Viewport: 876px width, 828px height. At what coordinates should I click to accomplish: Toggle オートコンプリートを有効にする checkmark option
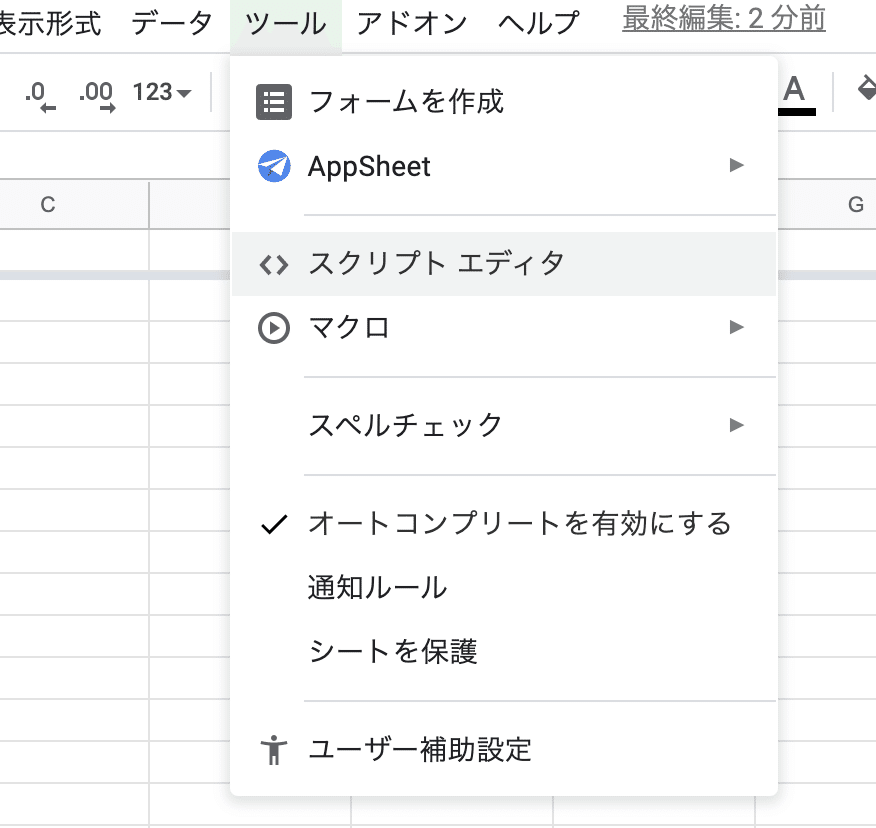point(519,523)
